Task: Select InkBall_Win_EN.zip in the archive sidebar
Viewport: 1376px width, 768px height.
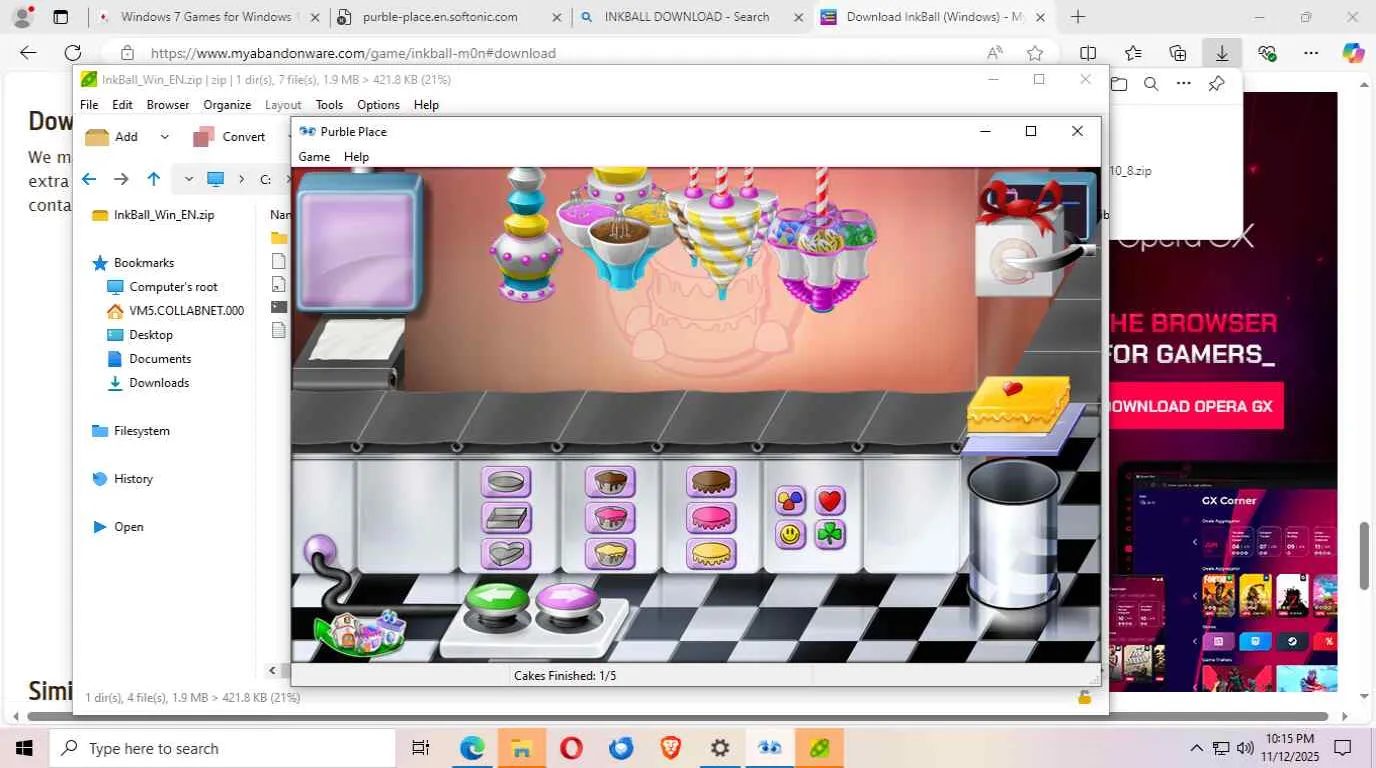Action: pos(153,215)
